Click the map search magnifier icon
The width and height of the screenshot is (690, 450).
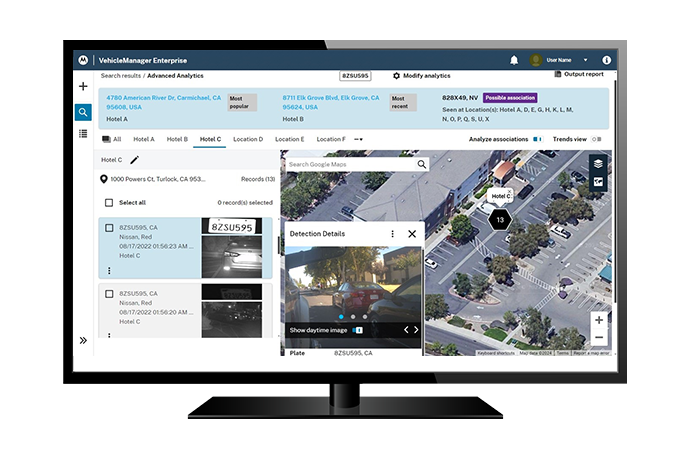tap(422, 164)
